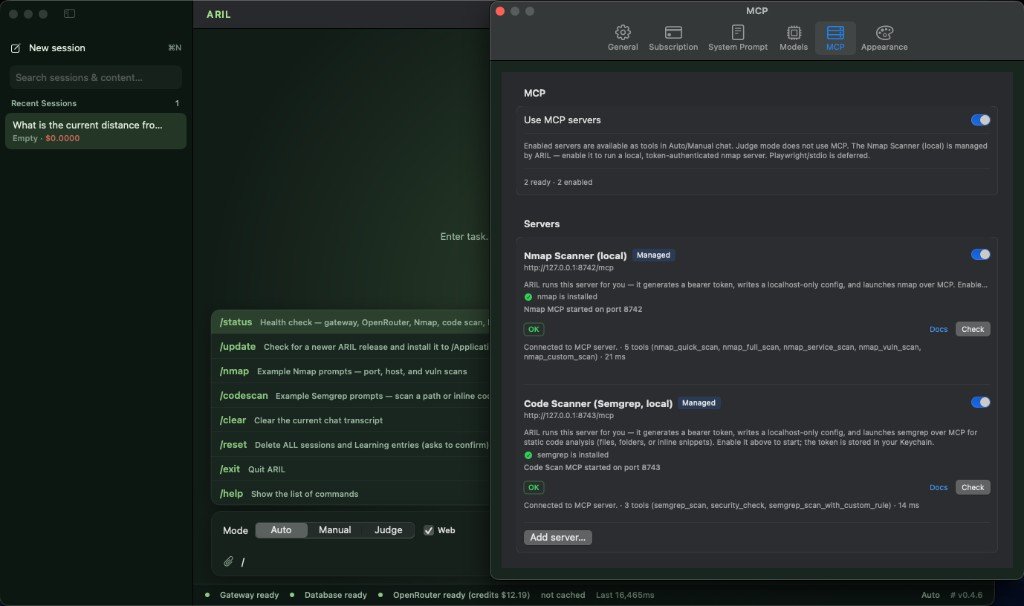Toggle the Use MCP servers switch
The height and width of the screenshot is (606, 1024).
980,120
